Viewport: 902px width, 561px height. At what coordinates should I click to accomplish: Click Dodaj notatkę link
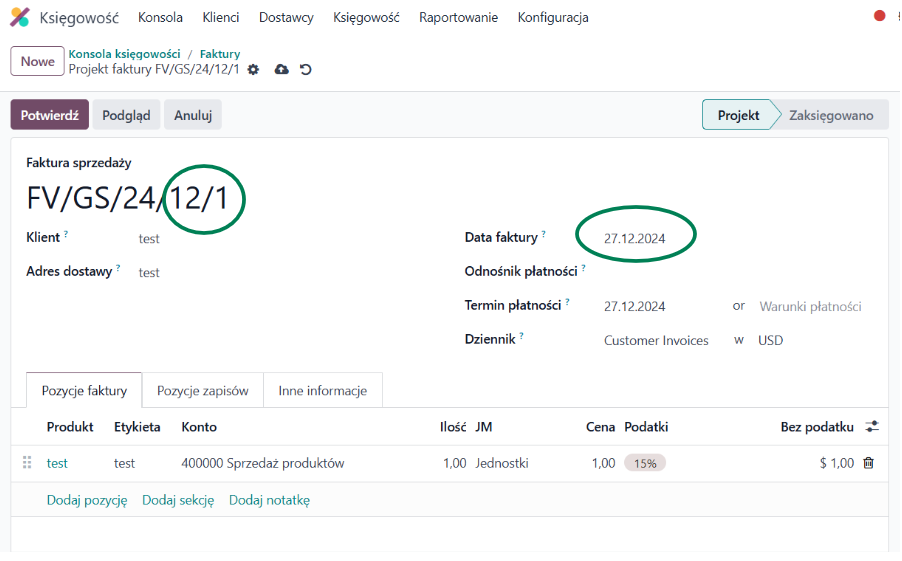[x=269, y=500]
